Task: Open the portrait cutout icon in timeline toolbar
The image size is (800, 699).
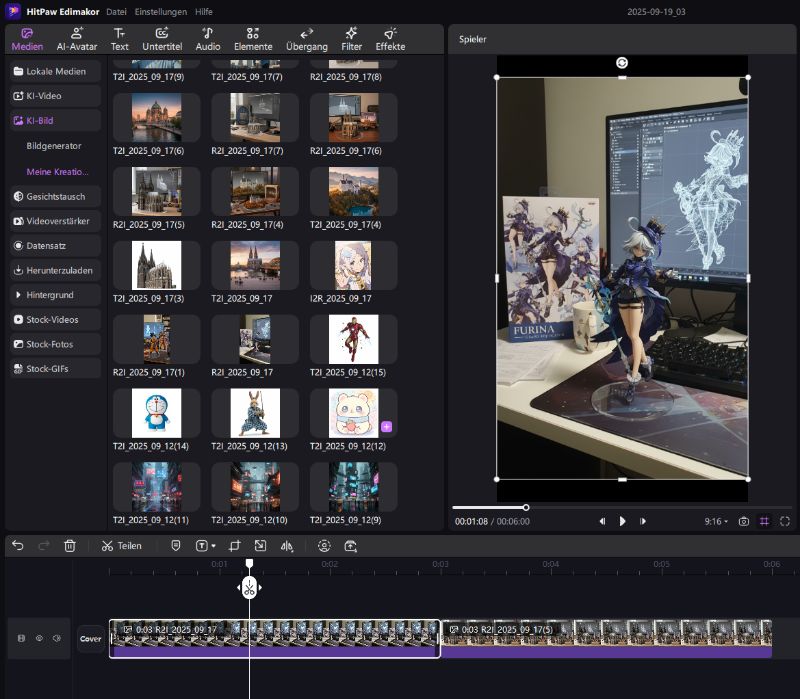Action: 324,545
